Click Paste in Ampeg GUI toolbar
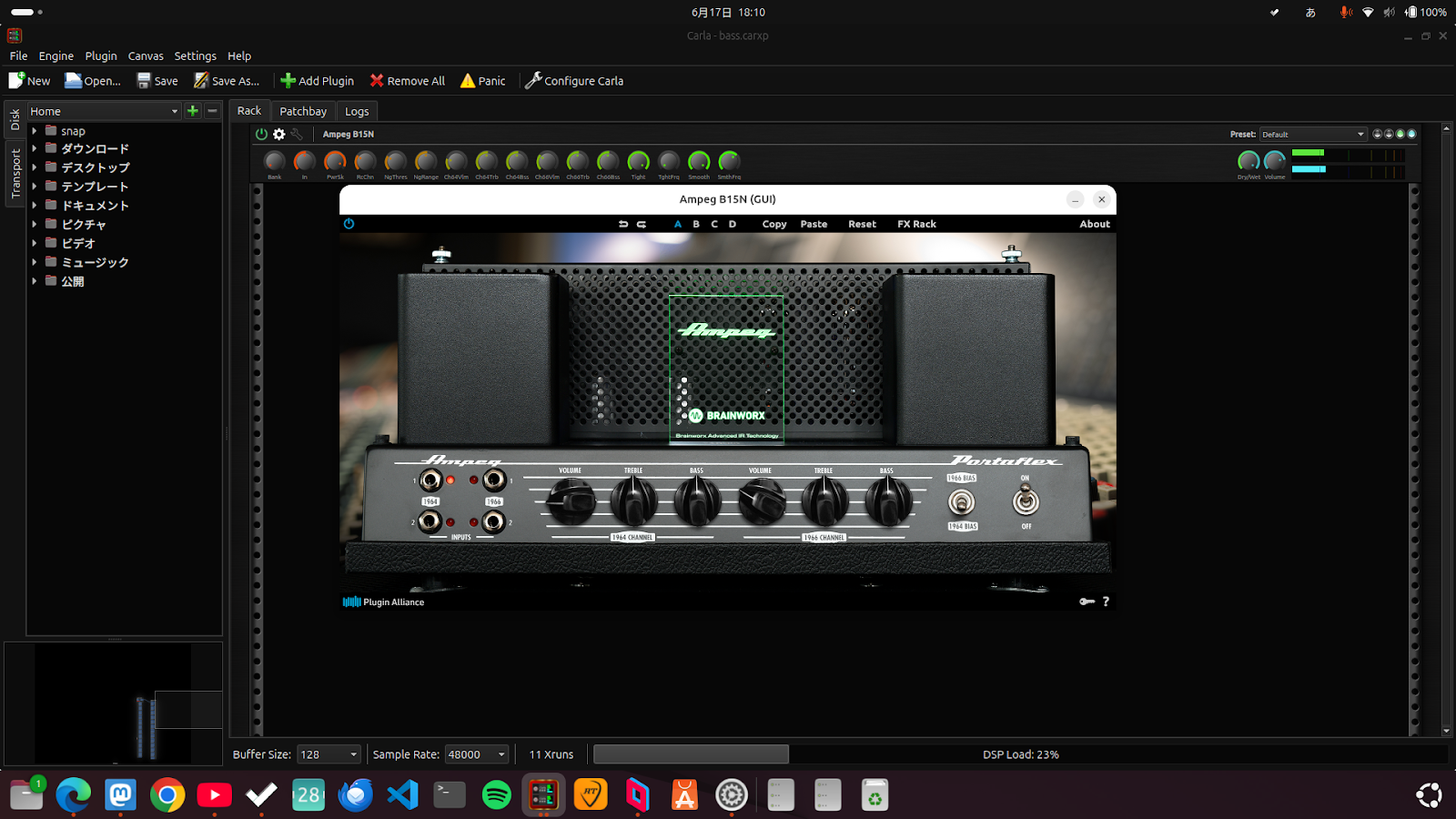This screenshot has height=819, width=1456. coord(814,224)
